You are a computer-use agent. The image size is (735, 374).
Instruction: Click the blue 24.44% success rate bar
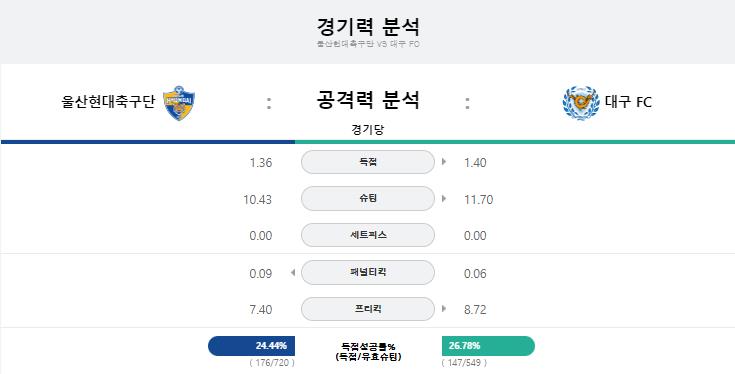pos(252,346)
